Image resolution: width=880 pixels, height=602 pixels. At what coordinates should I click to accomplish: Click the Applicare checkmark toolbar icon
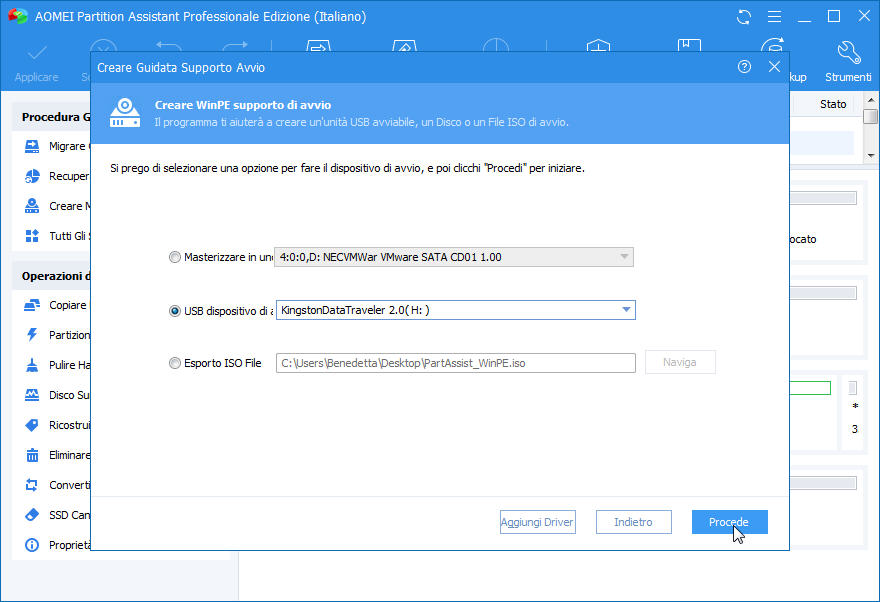[37, 54]
